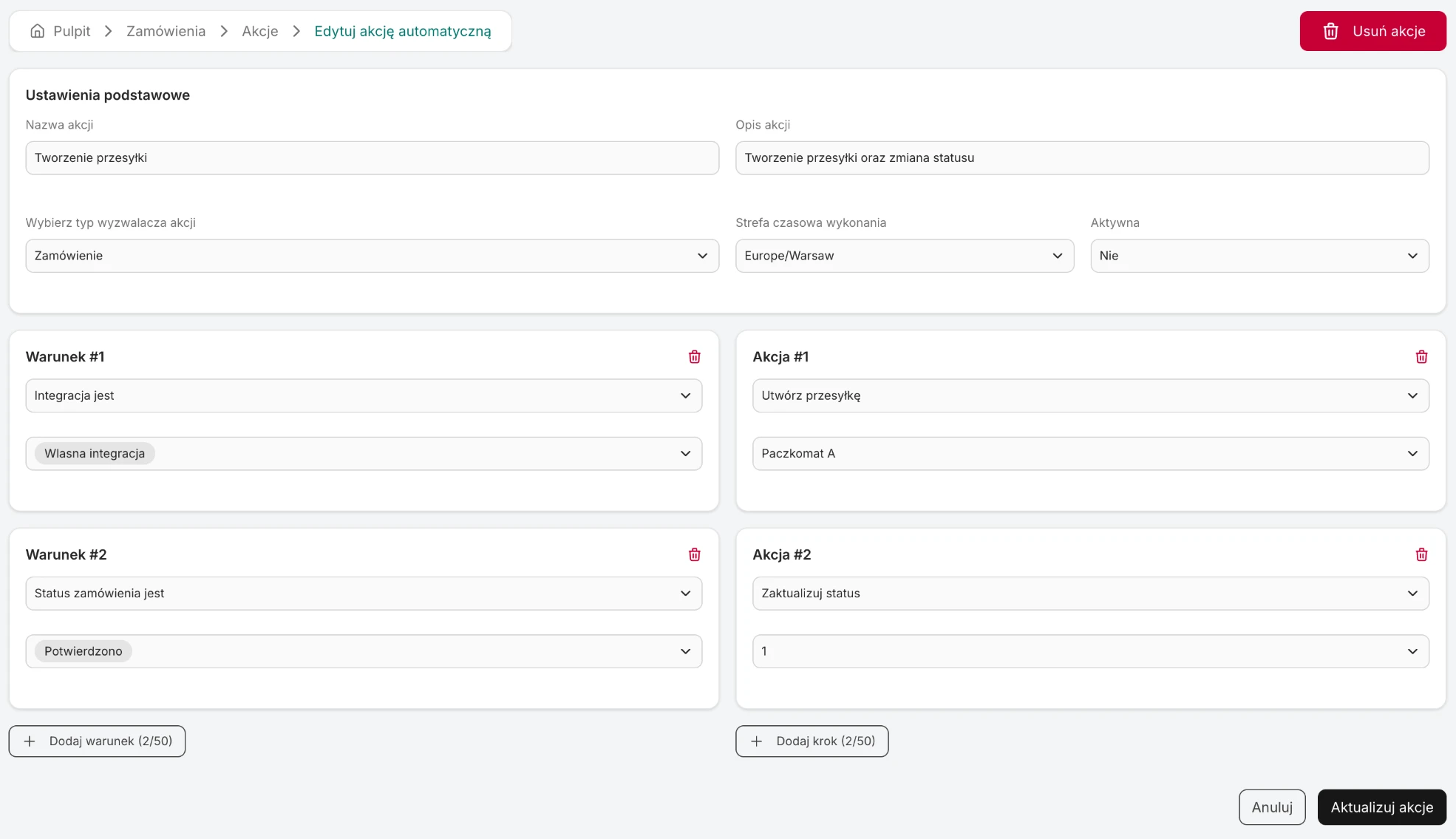Click the 'Usuń akcje' red button

[x=1372, y=31]
